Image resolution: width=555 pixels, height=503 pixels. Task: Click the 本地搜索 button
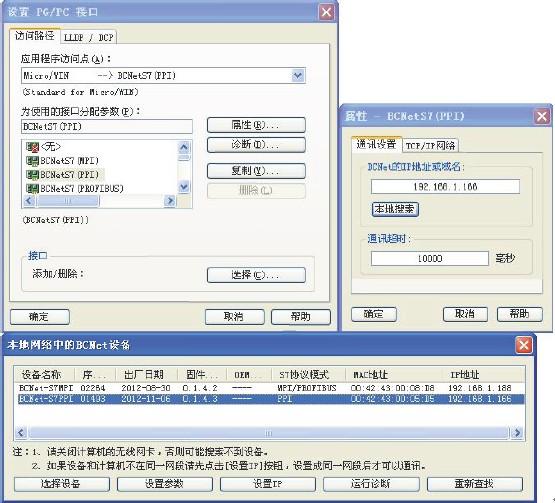(395, 209)
